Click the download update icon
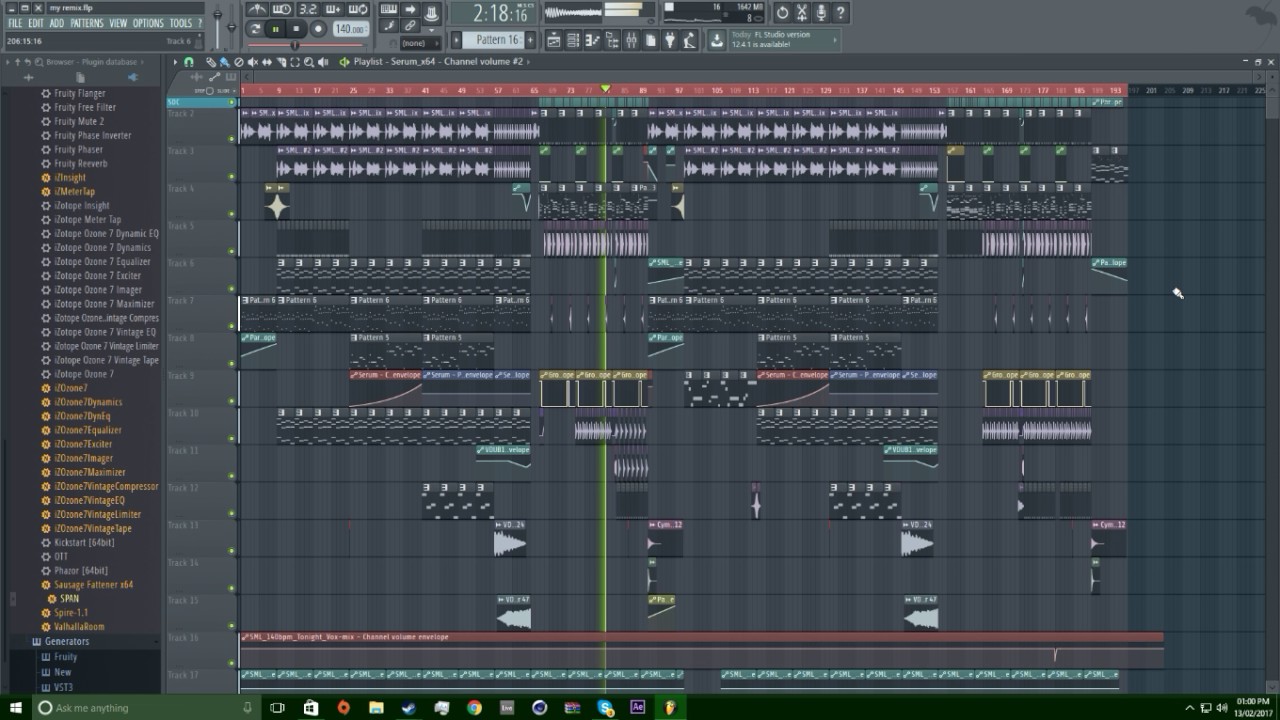The width and height of the screenshot is (1280, 720). (717, 40)
